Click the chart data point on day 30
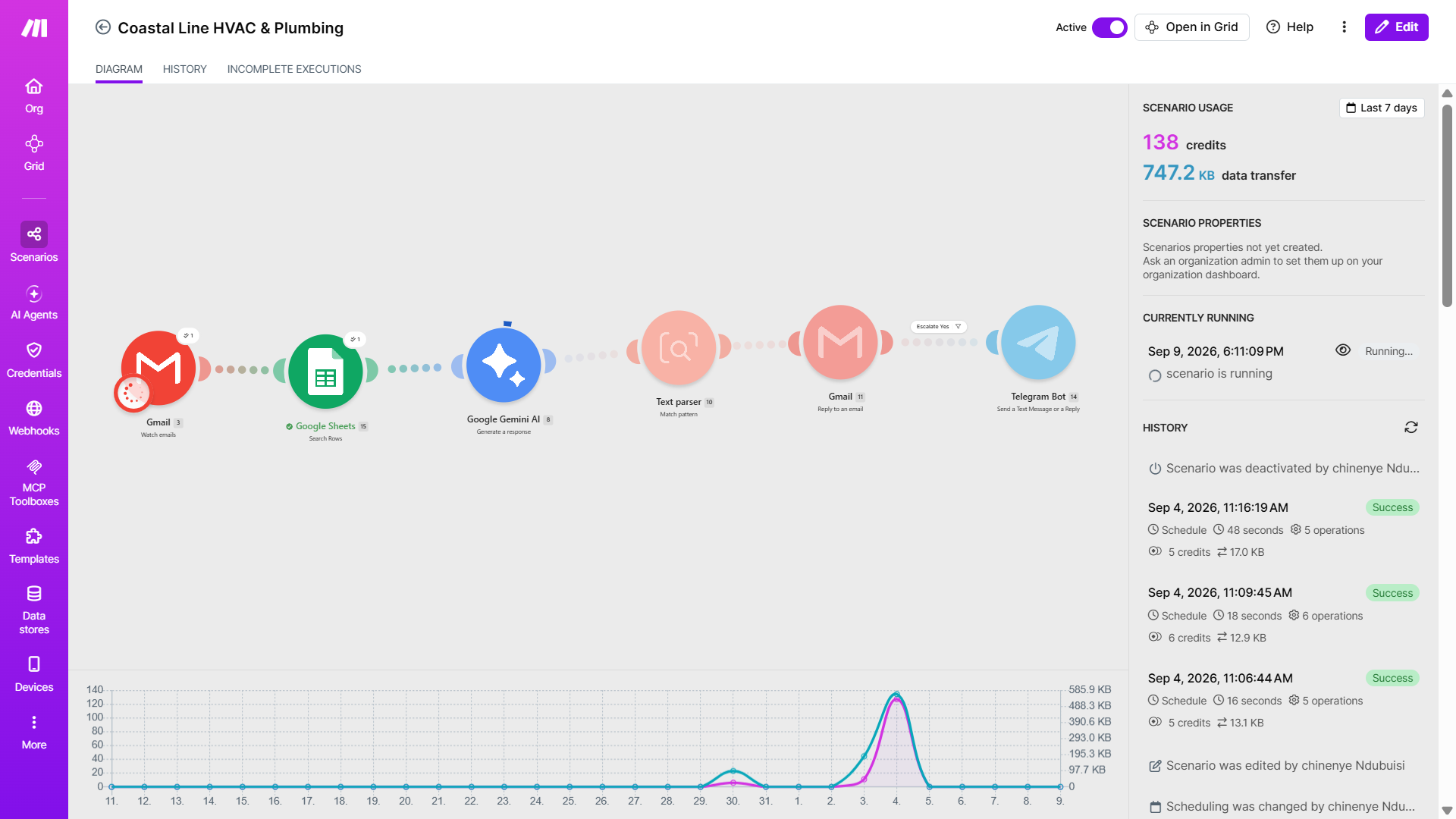The width and height of the screenshot is (1456, 819). tap(733, 771)
